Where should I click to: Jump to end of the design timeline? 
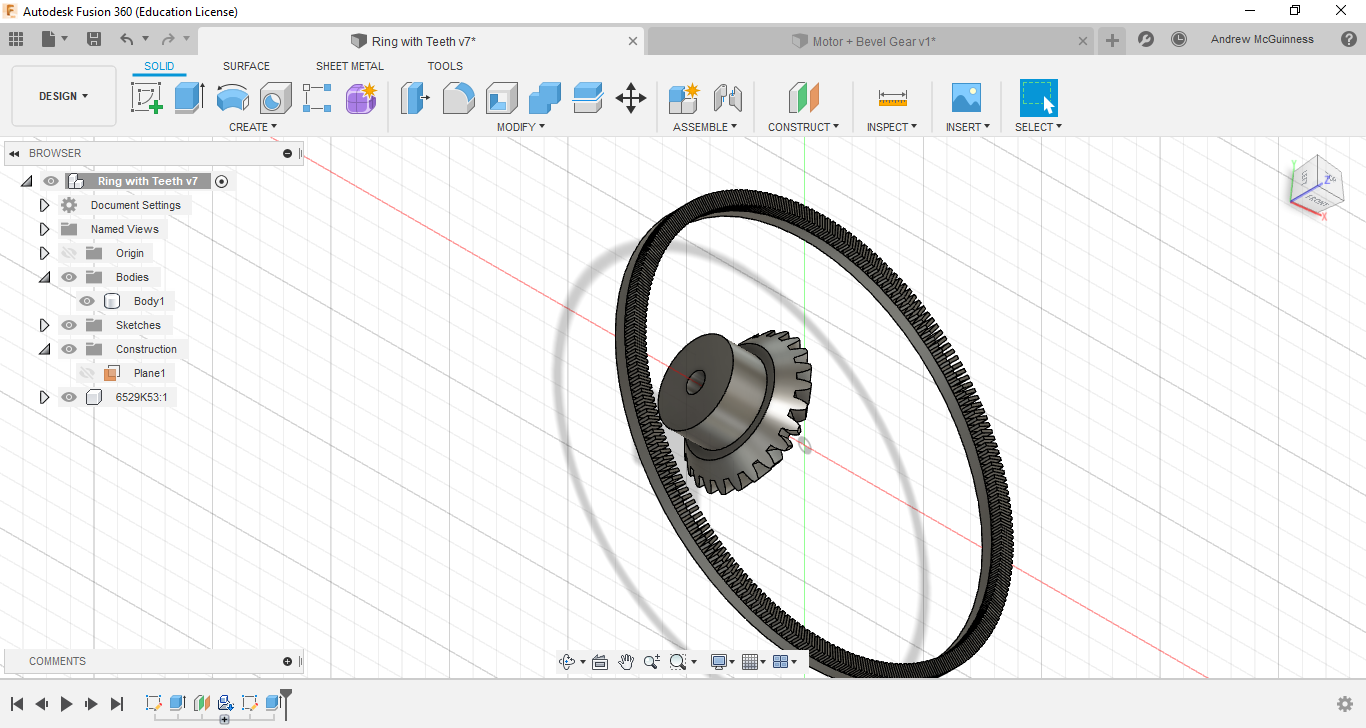pyautogui.click(x=116, y=703)
